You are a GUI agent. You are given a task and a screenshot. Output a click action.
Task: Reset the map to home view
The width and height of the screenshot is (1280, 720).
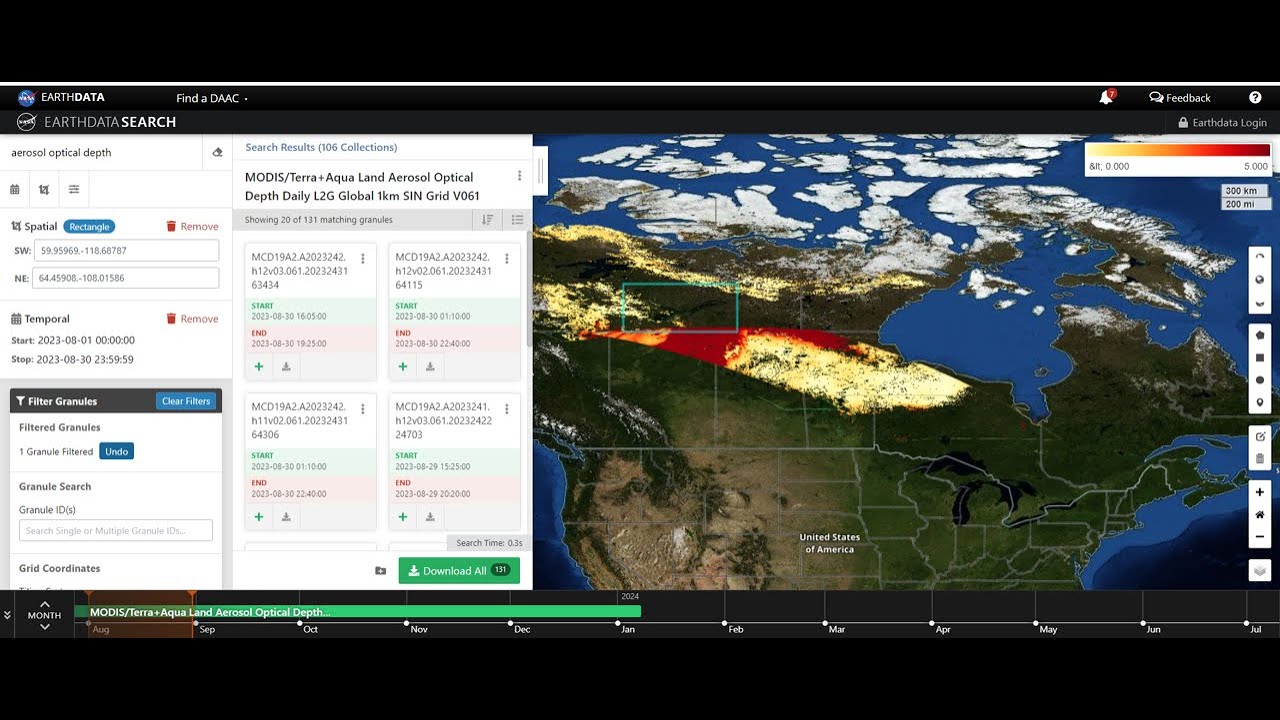(x=1260, y=514)
